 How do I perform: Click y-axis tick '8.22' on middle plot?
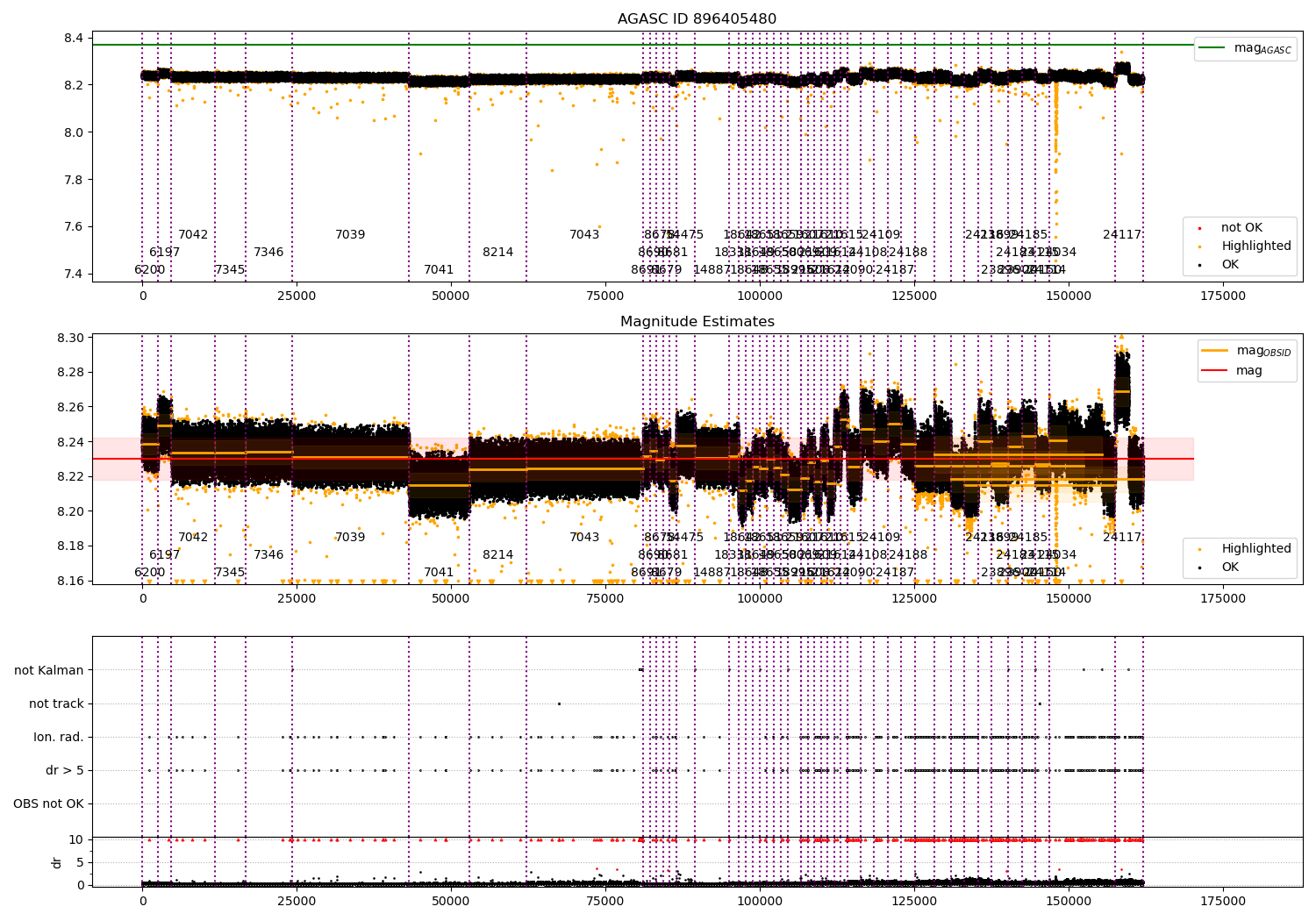point(70,476)
